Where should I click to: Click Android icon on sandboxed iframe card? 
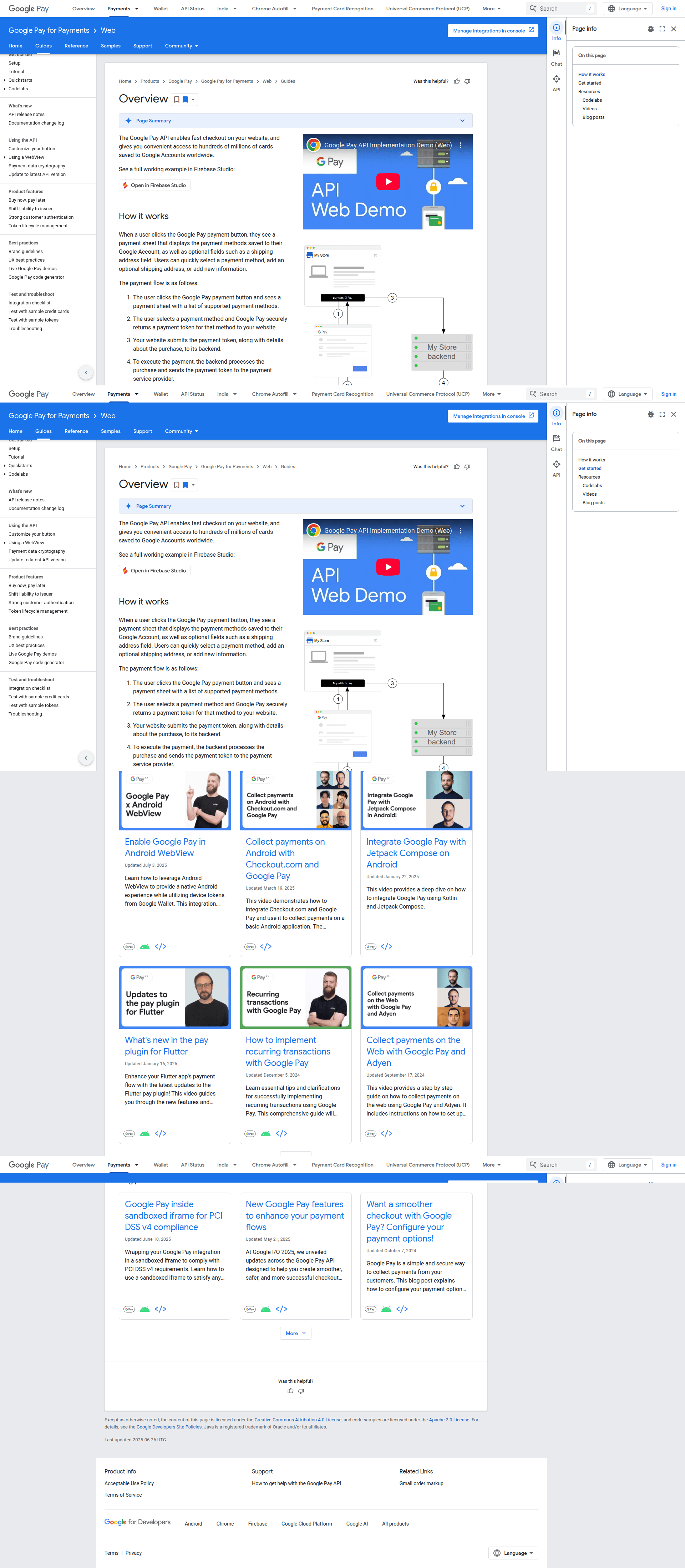145,1309
